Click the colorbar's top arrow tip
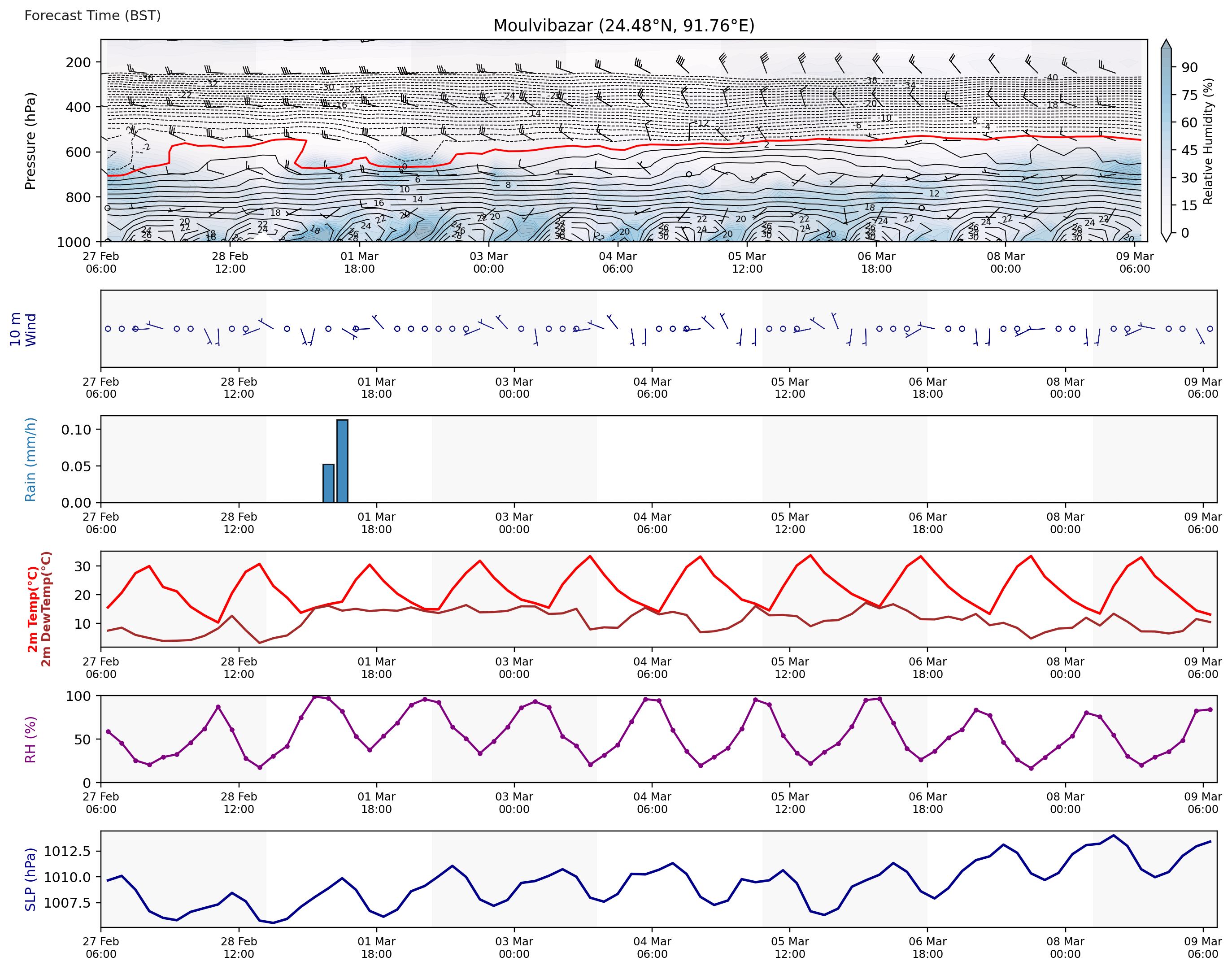This screenshot has height=970, width=1232. (1166, 42)
